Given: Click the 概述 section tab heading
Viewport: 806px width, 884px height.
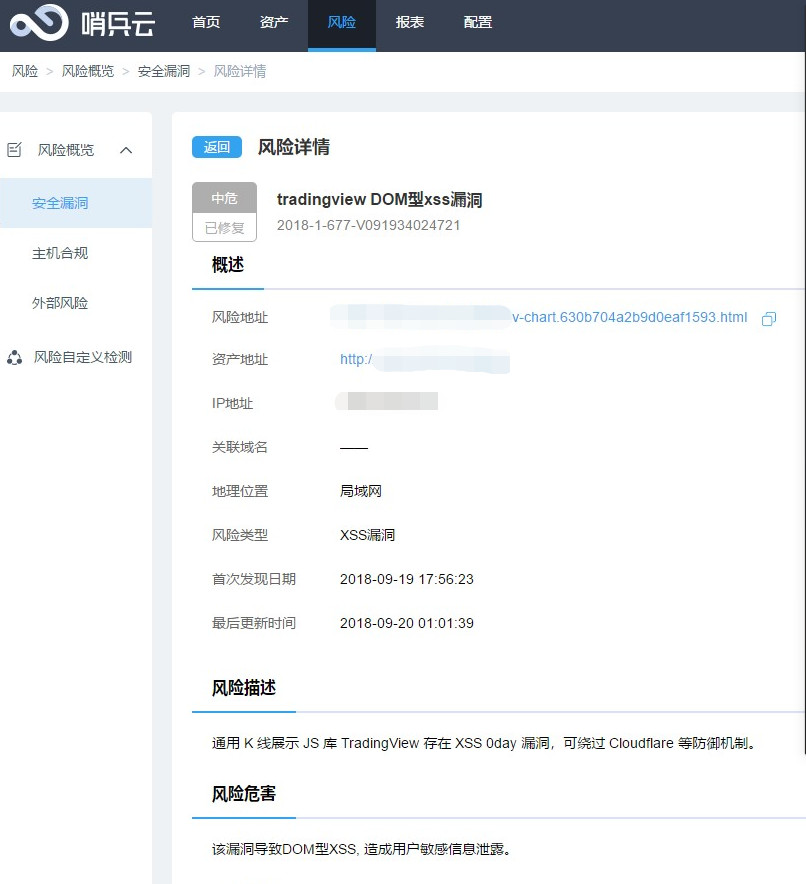Looking at the screenshot, I should point(228,264).
